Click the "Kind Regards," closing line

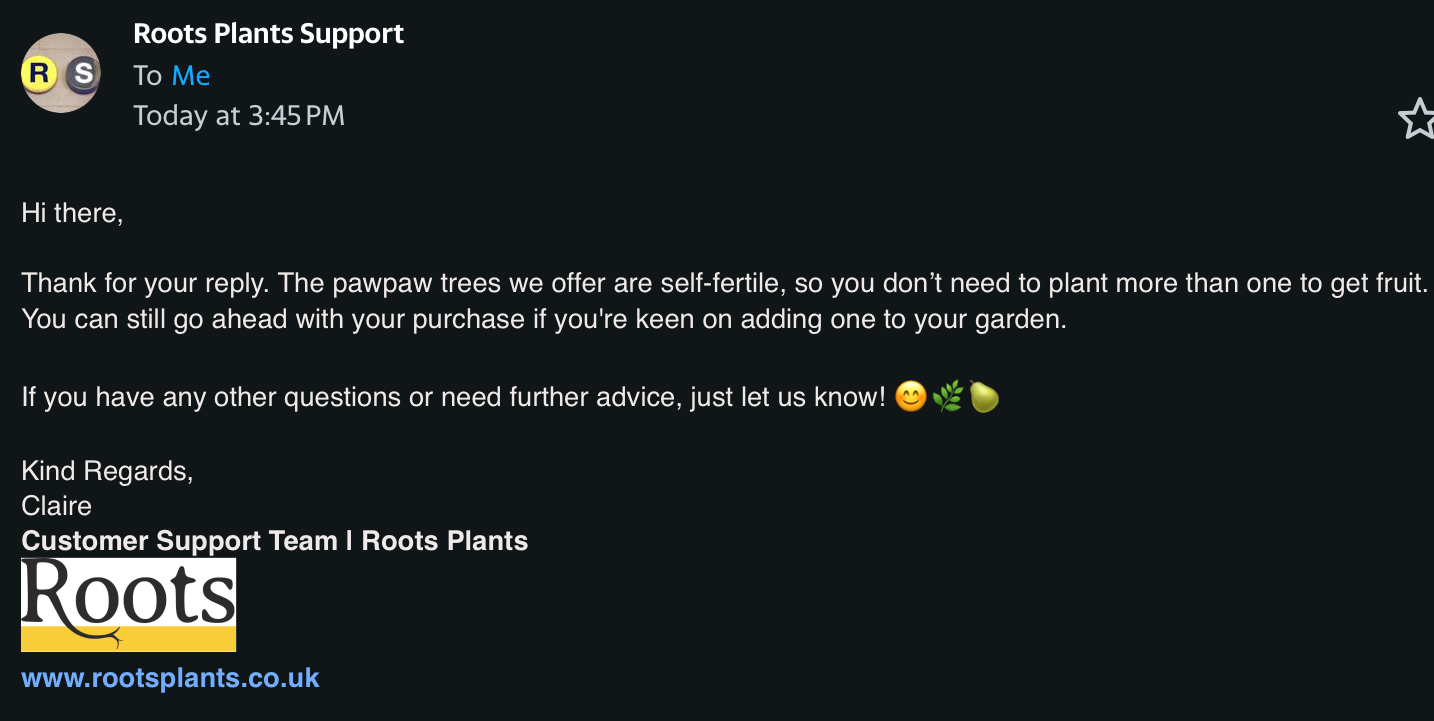pos(107,471)
